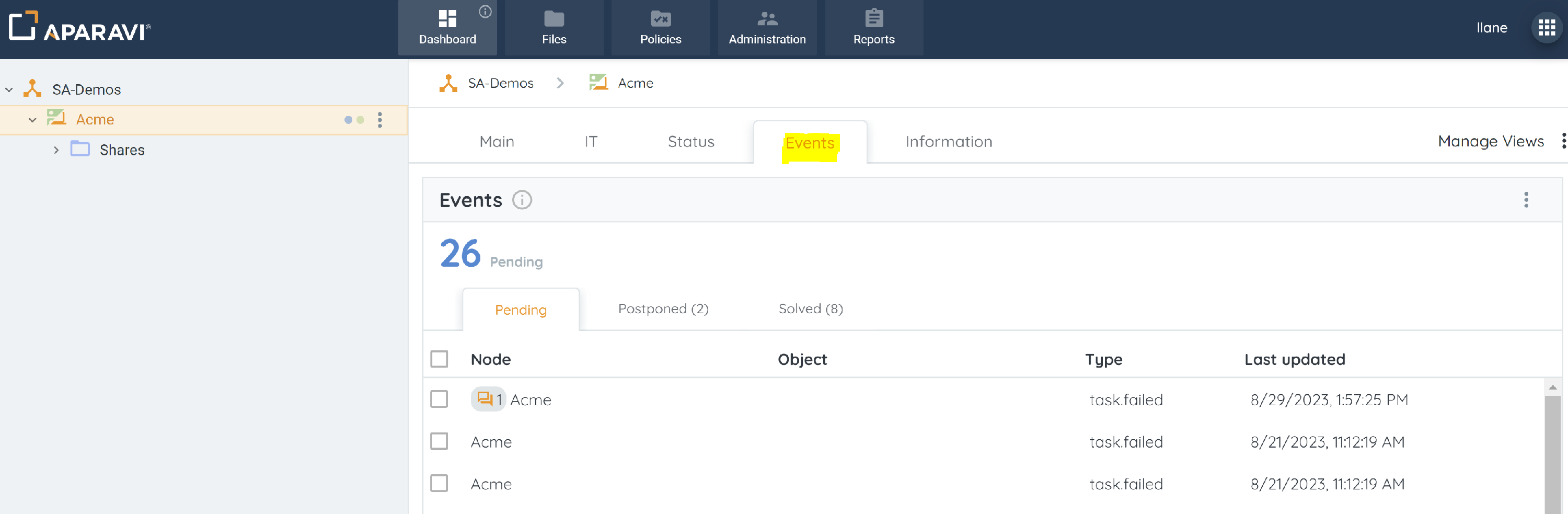Toggle the select-all checkbox beside Node header
Viewport: 1568px width, 514px height.
point(439,359)
